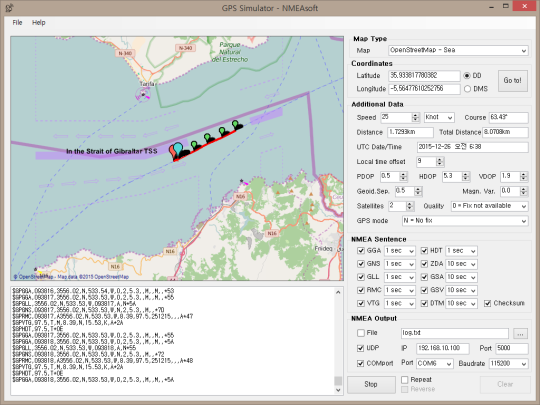The image size is (540, 405).
Task: Toggle UDP output checkbox
Action: click(361, 348)
